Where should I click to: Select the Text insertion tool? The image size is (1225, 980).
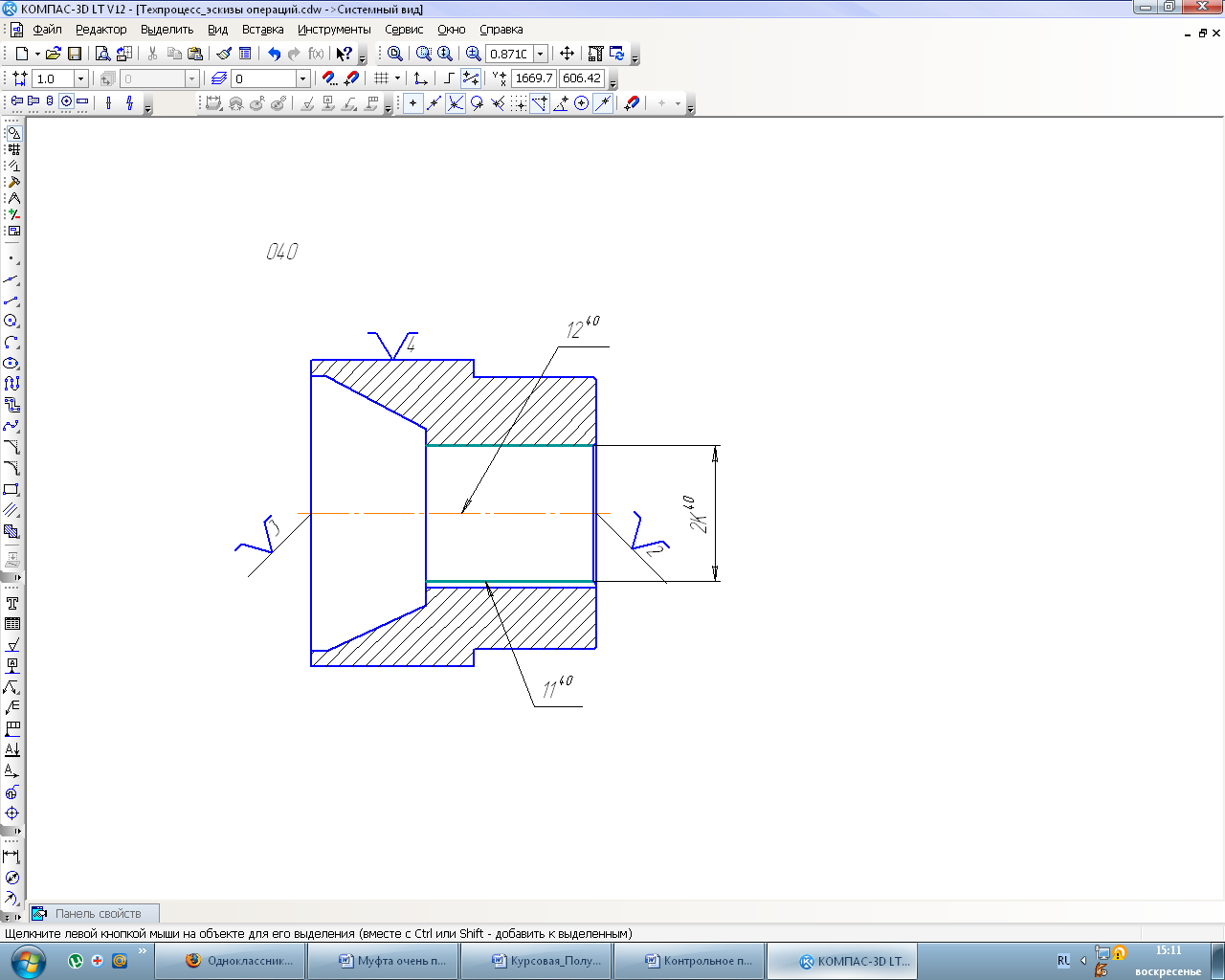12,603
